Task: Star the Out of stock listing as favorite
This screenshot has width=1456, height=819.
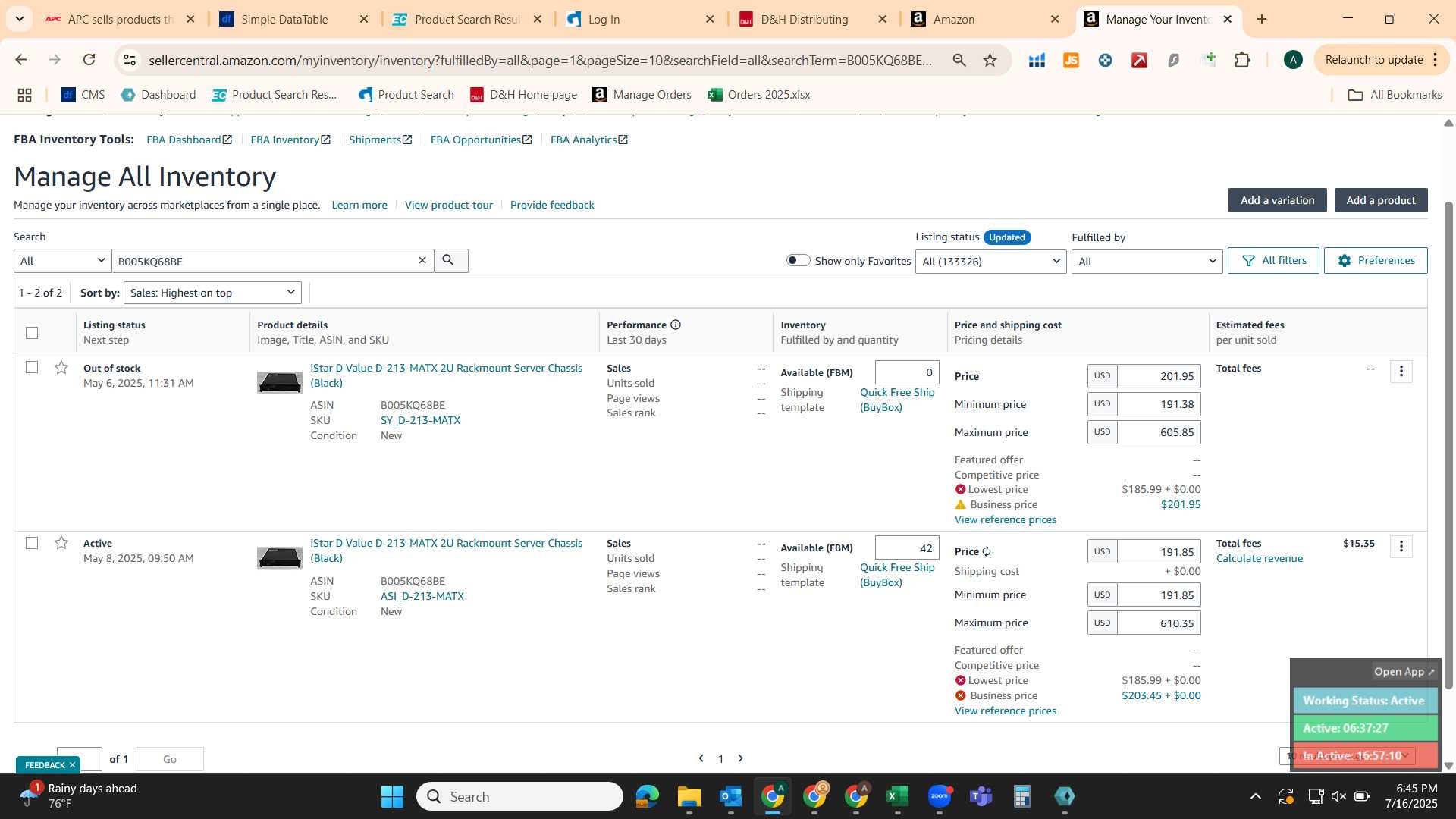Action: click(x=61, y=368)
